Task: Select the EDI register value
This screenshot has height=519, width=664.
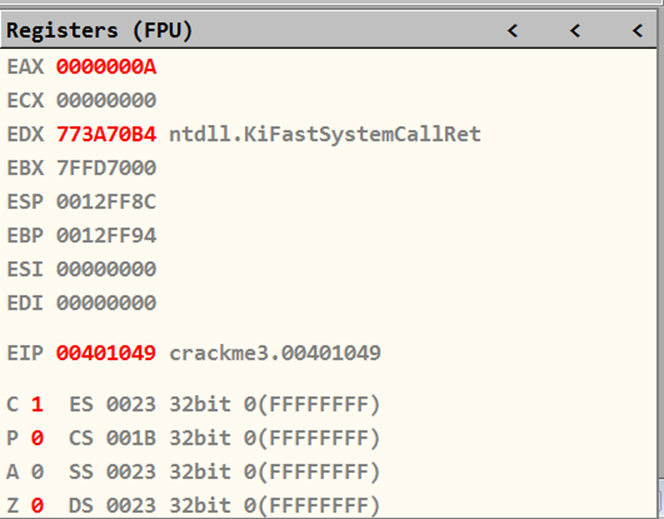Action: click(106, 303)
